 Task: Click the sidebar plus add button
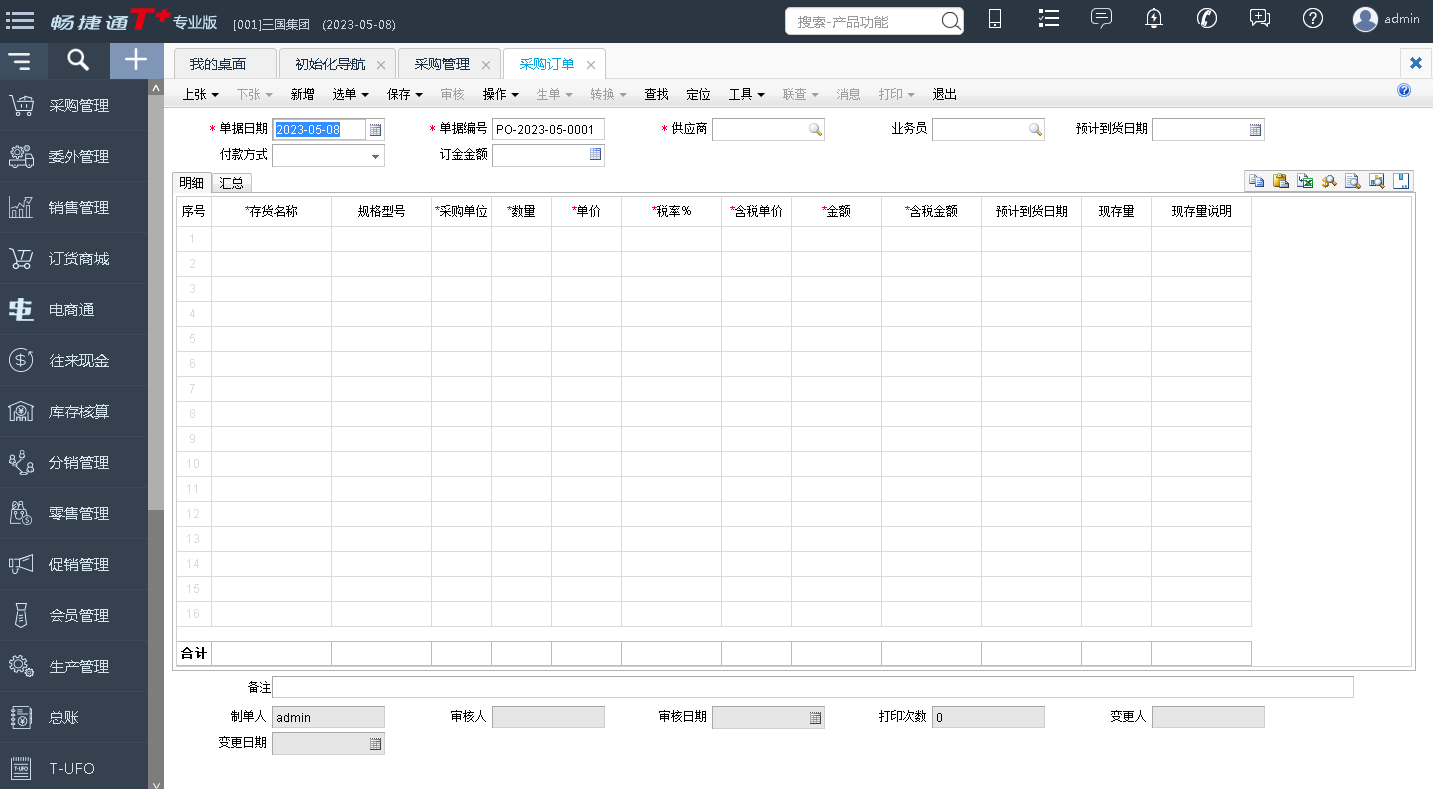coord(136,61)
